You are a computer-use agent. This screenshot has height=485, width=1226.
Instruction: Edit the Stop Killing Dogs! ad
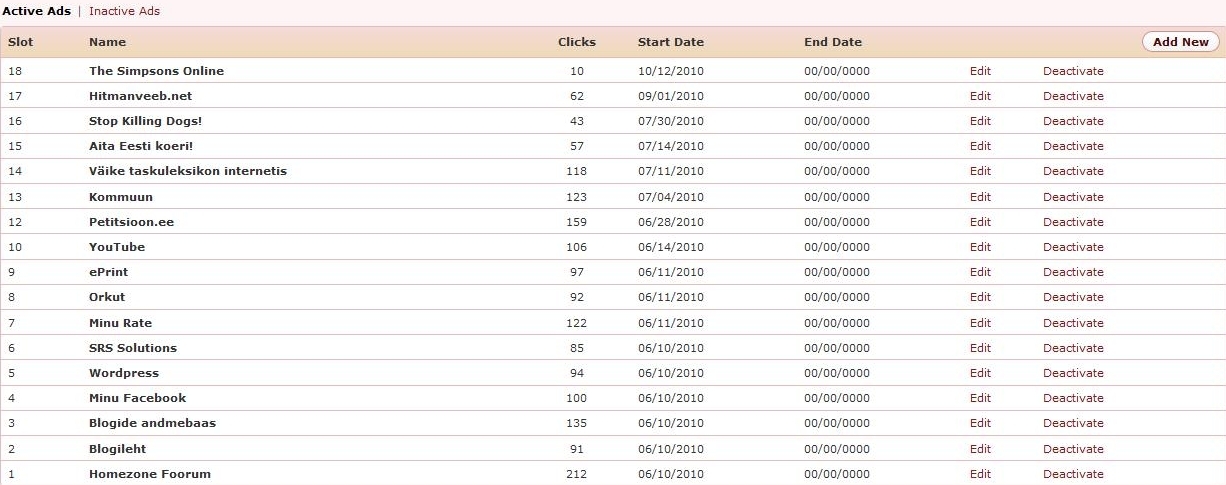click(980, 121)
